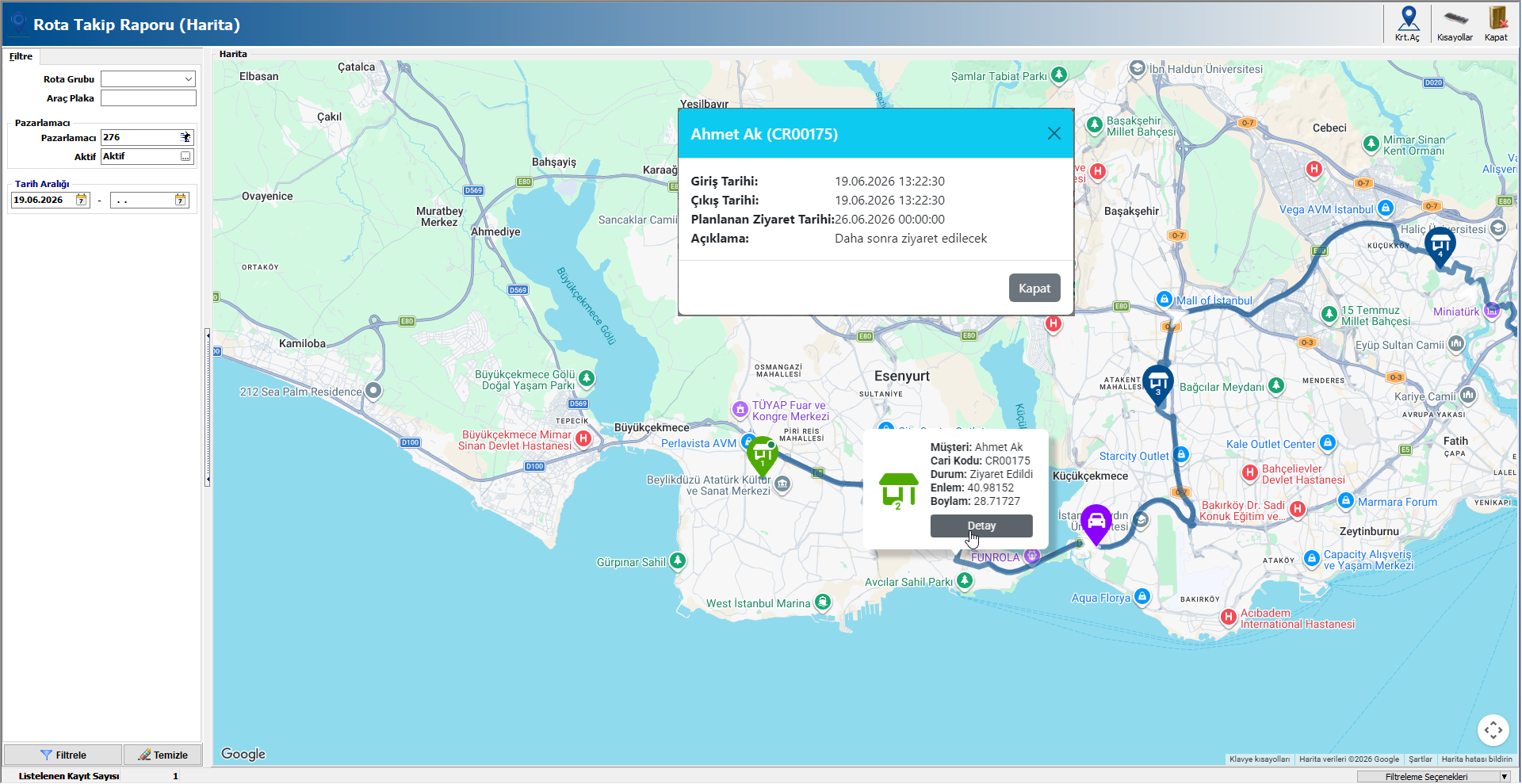Select the Filtre tab

pyautogui.click(x=21, y=56)
